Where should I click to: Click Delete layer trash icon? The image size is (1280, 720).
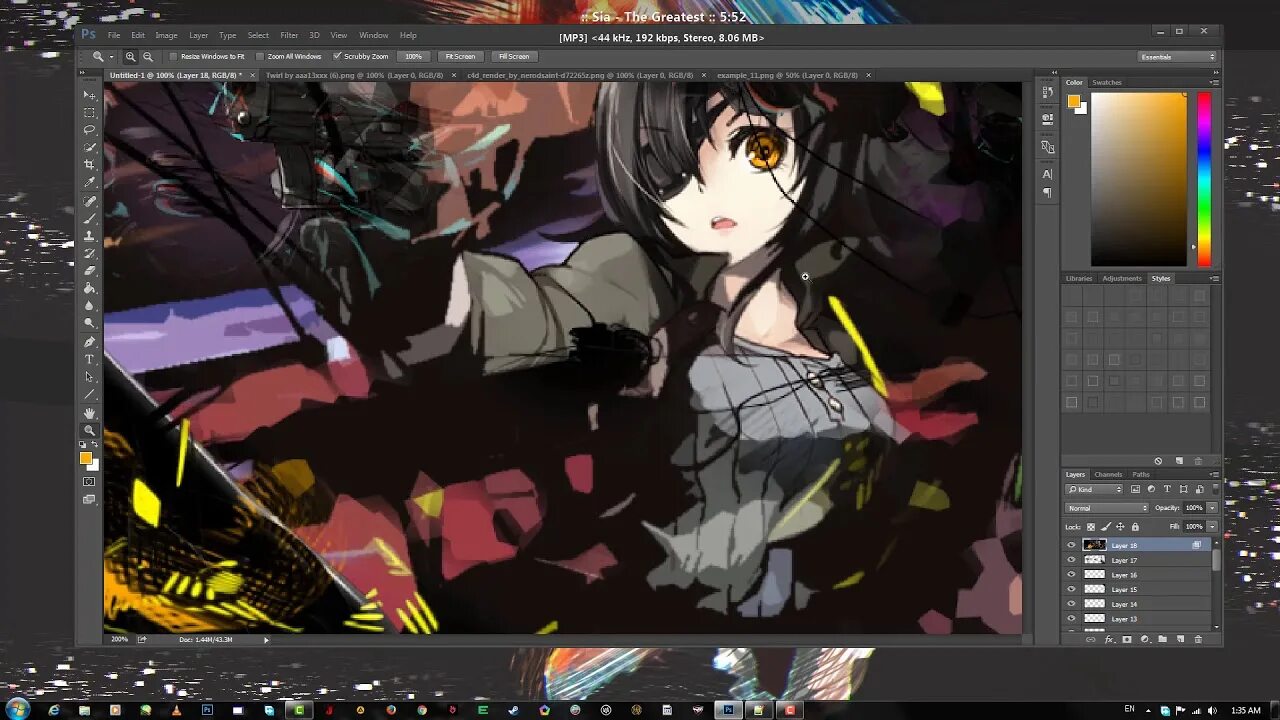coord(1198,639)
